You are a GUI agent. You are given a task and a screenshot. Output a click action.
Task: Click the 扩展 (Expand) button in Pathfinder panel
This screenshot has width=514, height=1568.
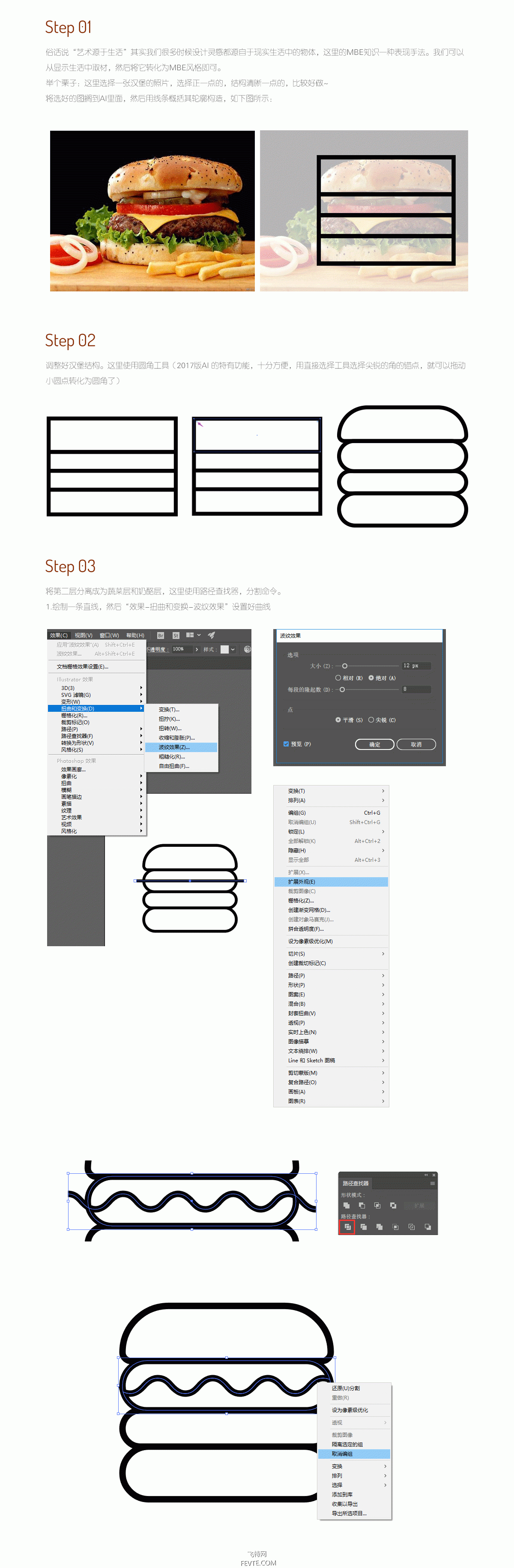tap(419, 1205)
